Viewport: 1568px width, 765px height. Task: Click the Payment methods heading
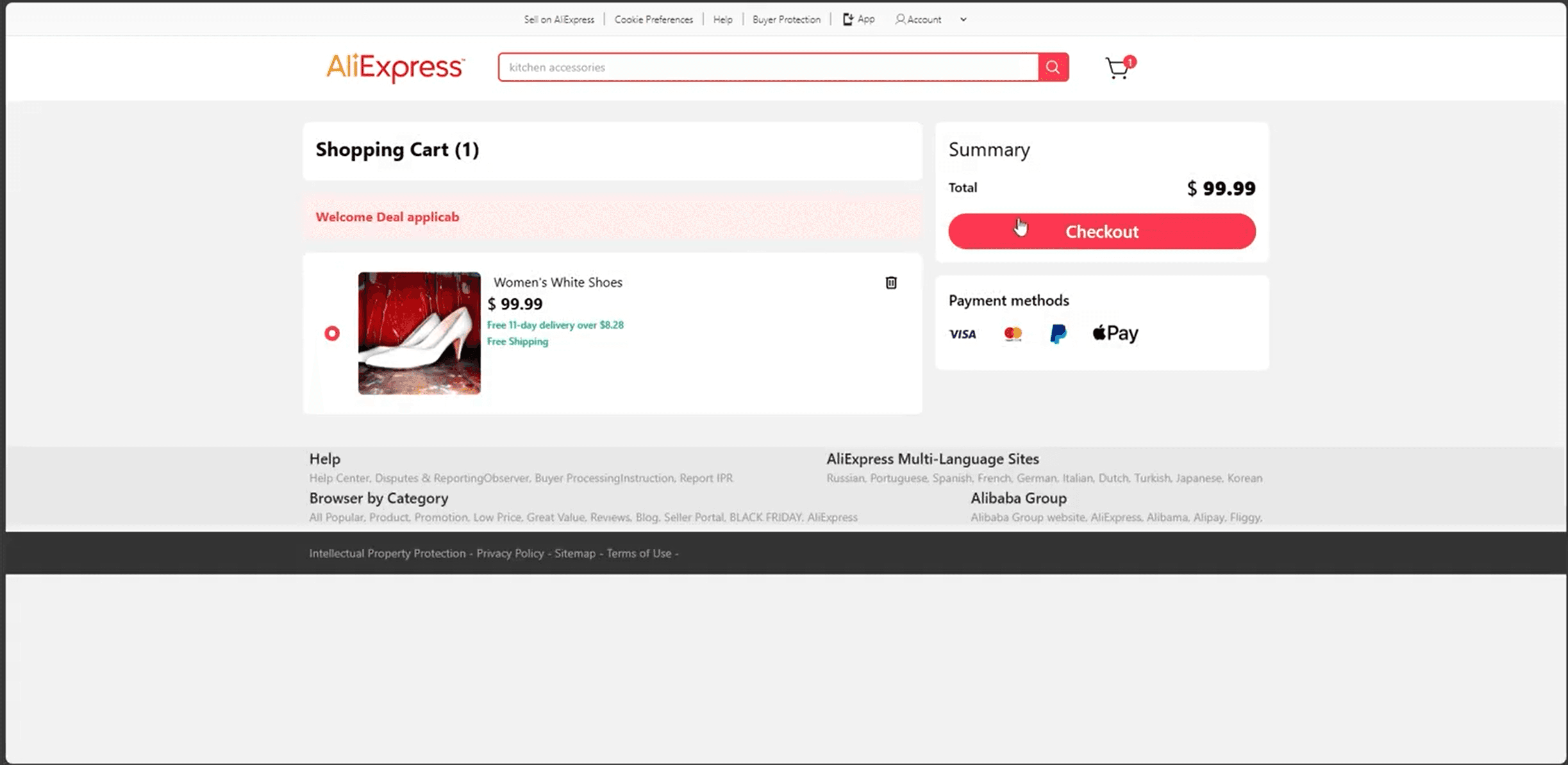click(1009, 301)
